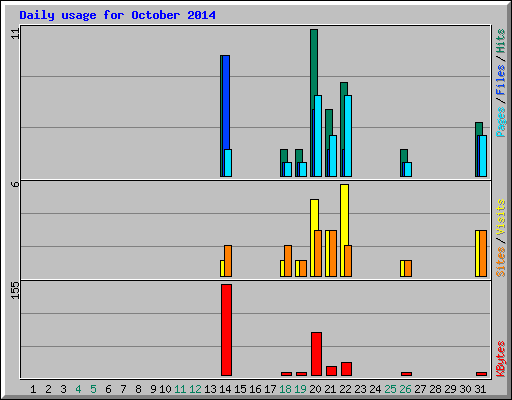Click the x-axis day label '20'

tap(315, 389)
